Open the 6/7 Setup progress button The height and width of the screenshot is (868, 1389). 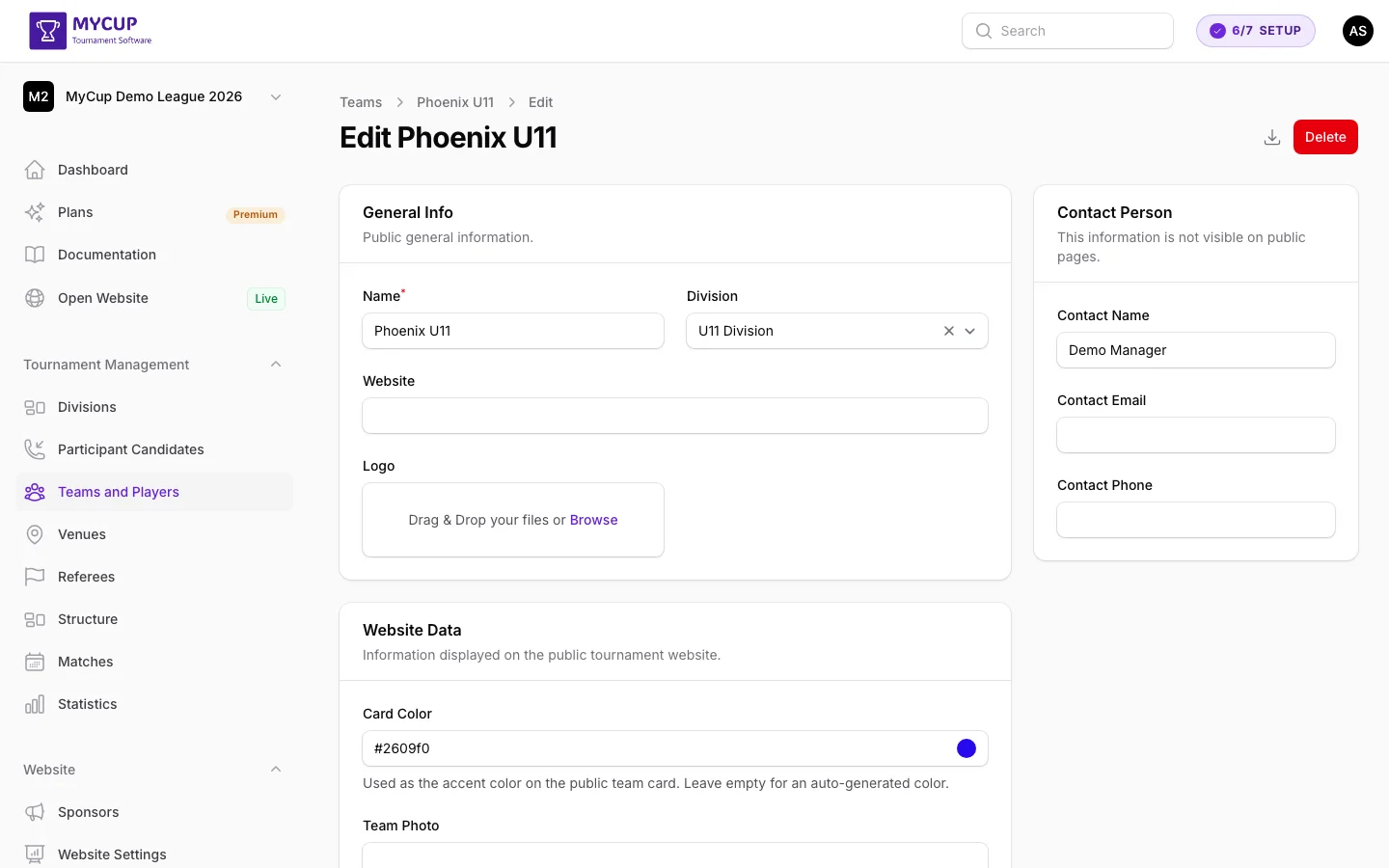tap(1256, 31)
